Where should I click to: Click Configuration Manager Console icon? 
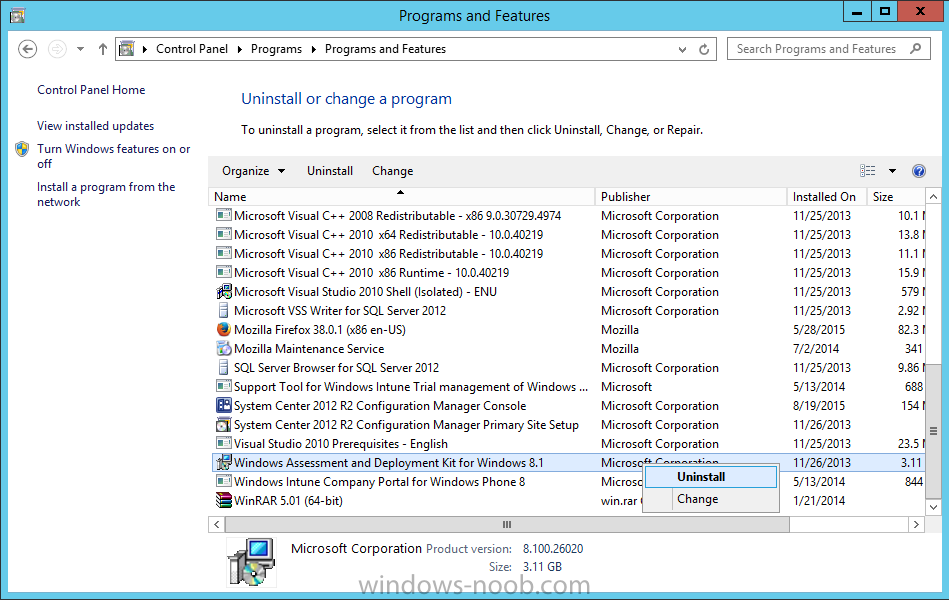(223, 405)
